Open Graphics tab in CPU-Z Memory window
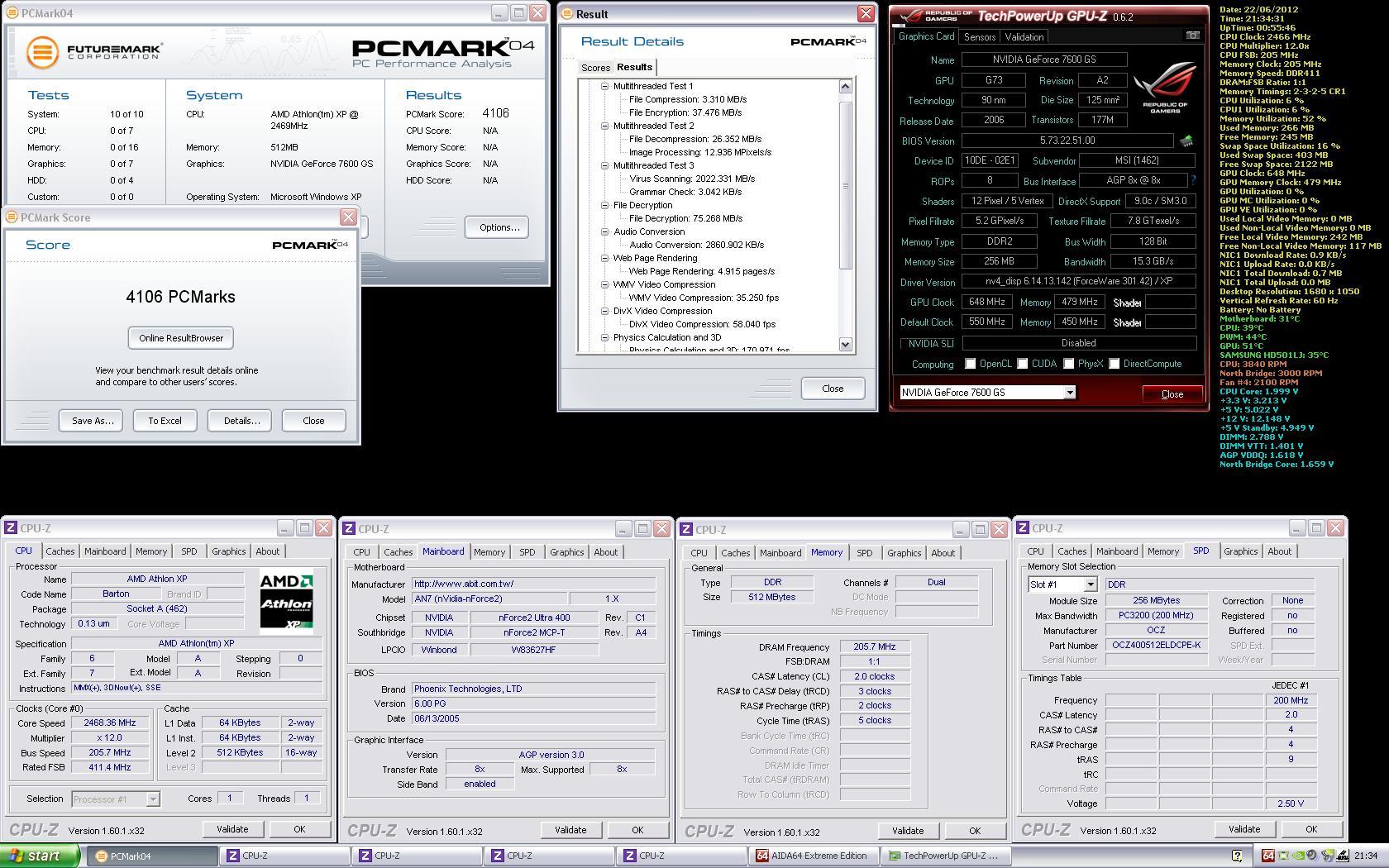The image size is (1389, 868). [x=904, y=553]
